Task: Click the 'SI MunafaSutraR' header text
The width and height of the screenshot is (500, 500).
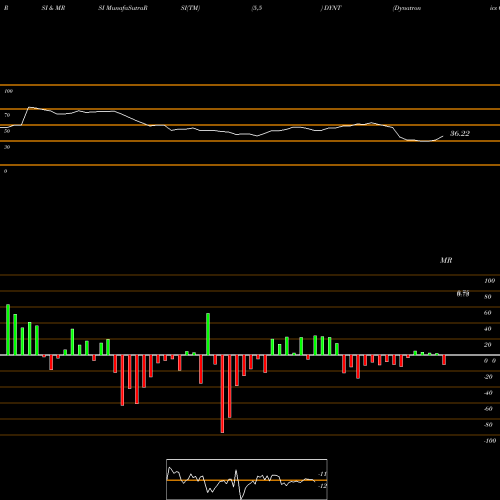Action: point(123,8)
